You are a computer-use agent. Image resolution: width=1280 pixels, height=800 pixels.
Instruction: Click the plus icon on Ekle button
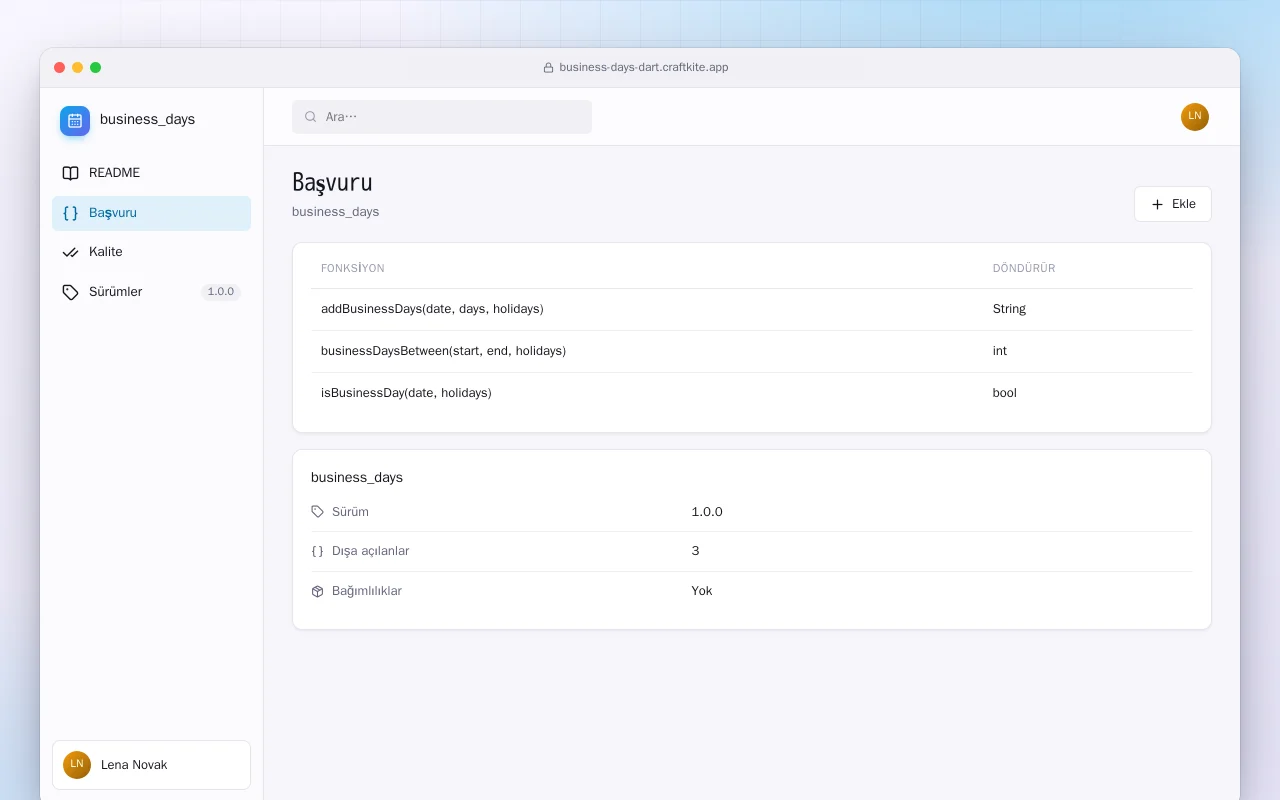pos(1158,204)
